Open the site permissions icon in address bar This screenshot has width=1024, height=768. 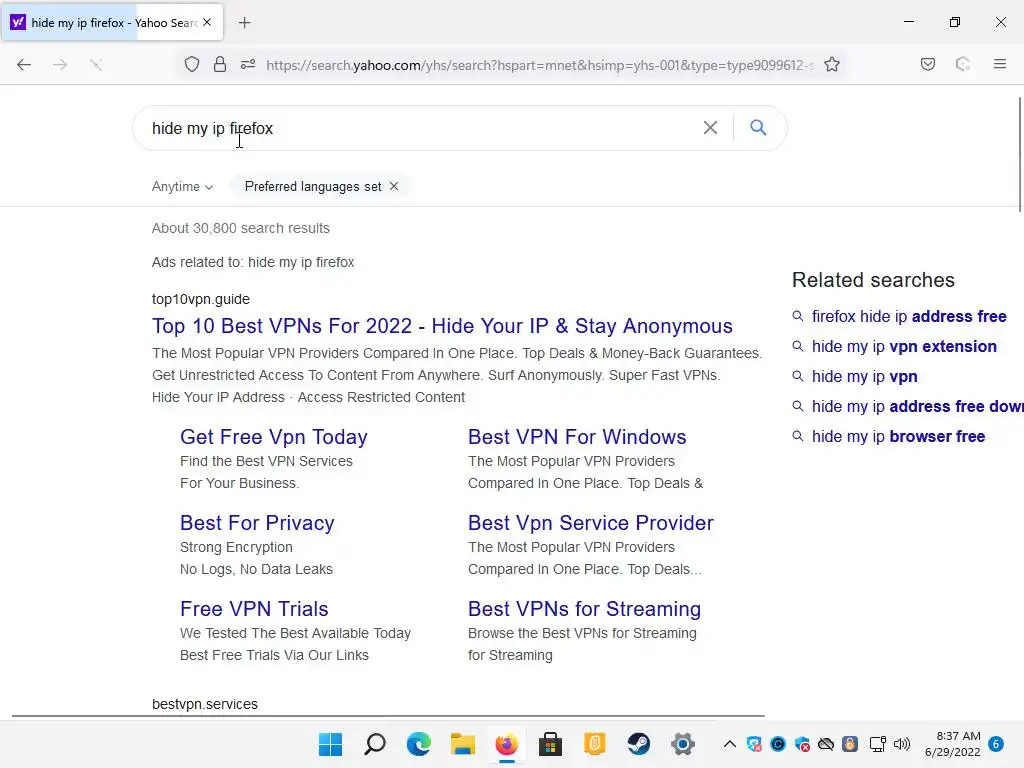(248, 65)
